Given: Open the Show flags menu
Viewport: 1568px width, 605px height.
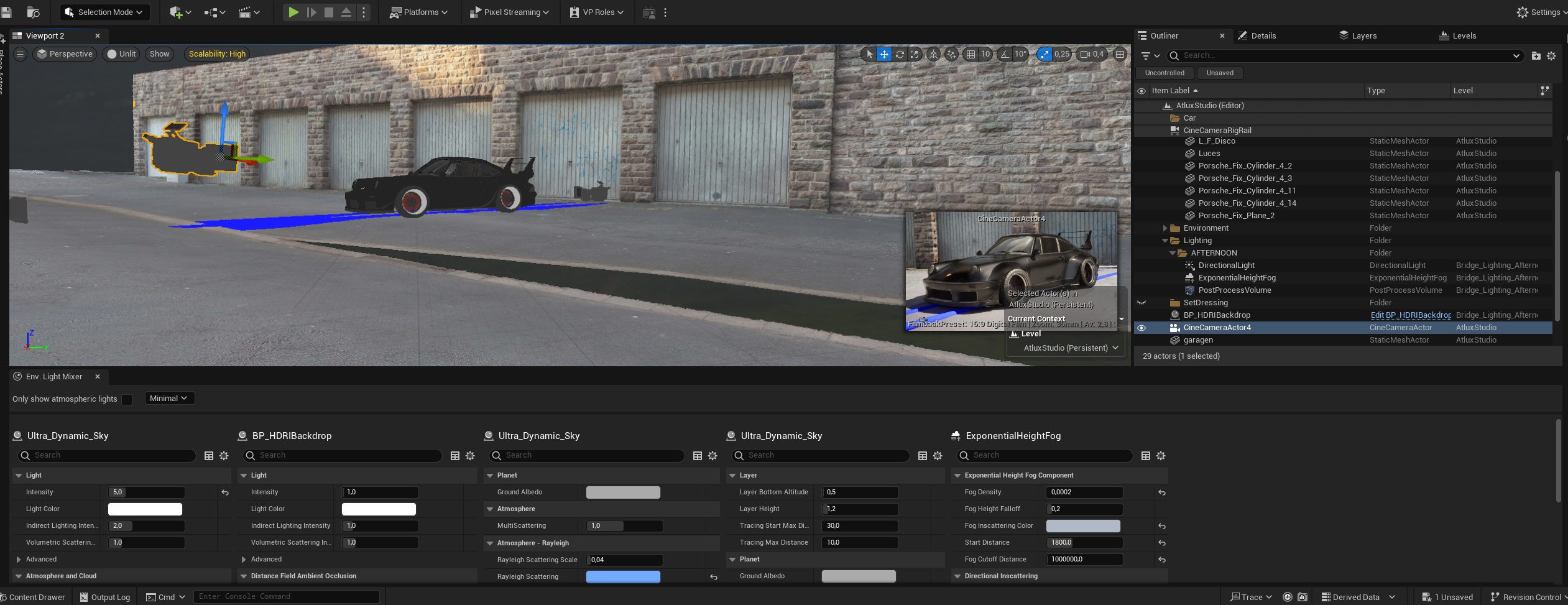Looking at the screenshot, I should pos(159,54).
